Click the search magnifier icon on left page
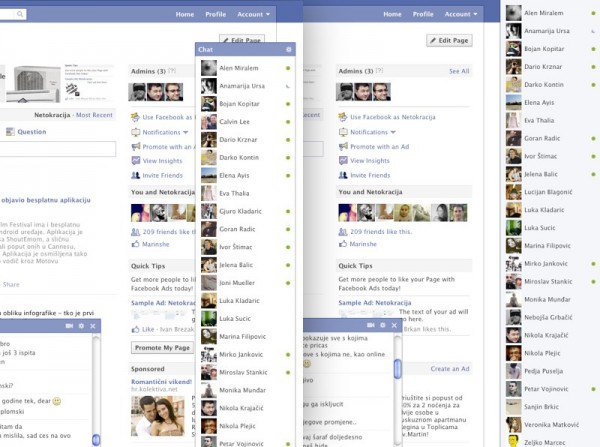The width and height of the screenshot is (600, 447). 20,14
